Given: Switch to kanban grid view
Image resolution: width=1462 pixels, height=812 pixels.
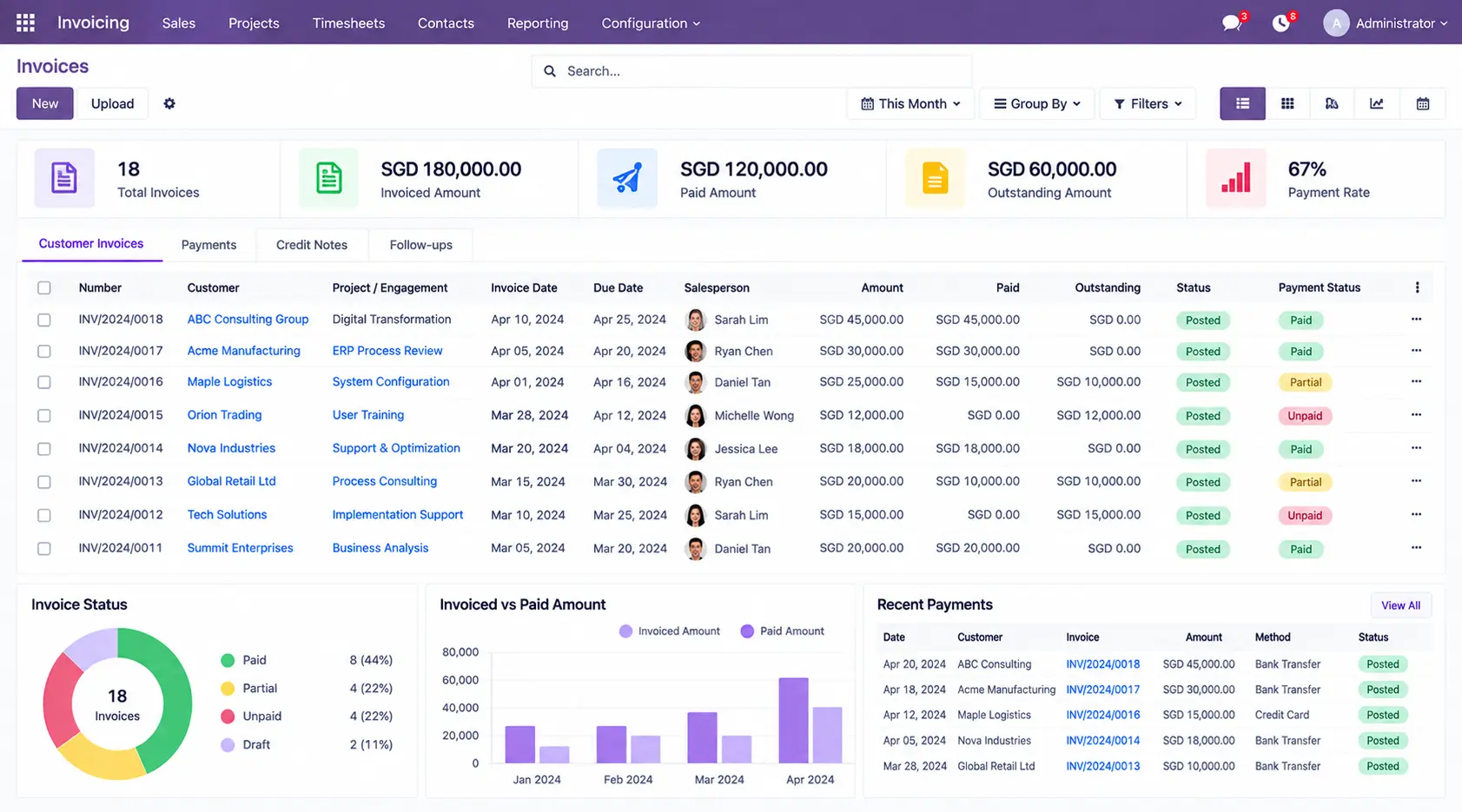Looking at the screenshot, I should (x=1287, y=103).
